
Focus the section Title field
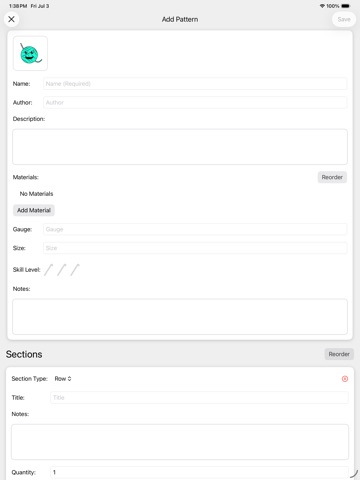pos(199,397)
